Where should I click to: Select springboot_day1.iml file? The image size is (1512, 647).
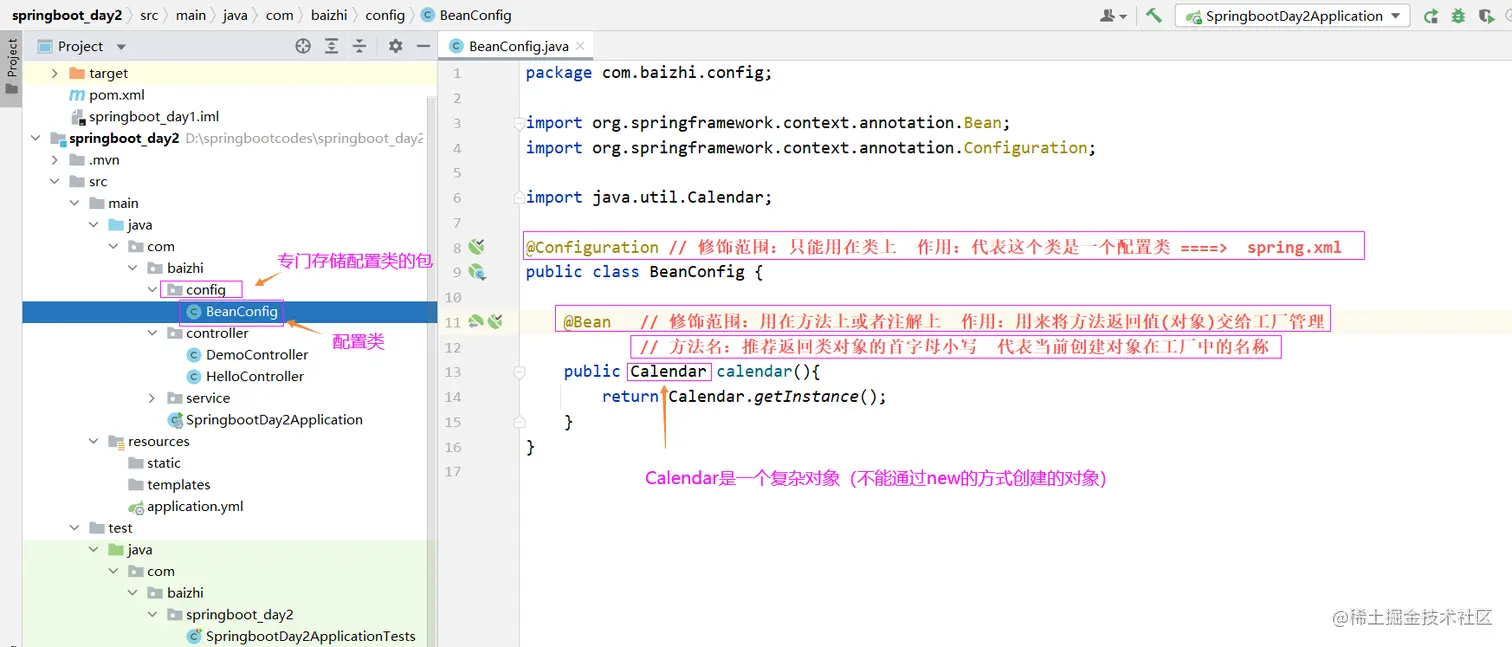(153, 116)
